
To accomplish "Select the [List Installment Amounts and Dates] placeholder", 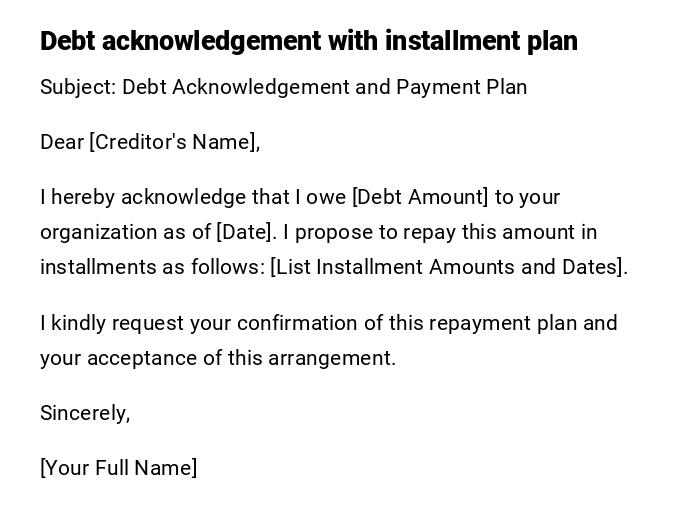I will [x=449, y=267].
